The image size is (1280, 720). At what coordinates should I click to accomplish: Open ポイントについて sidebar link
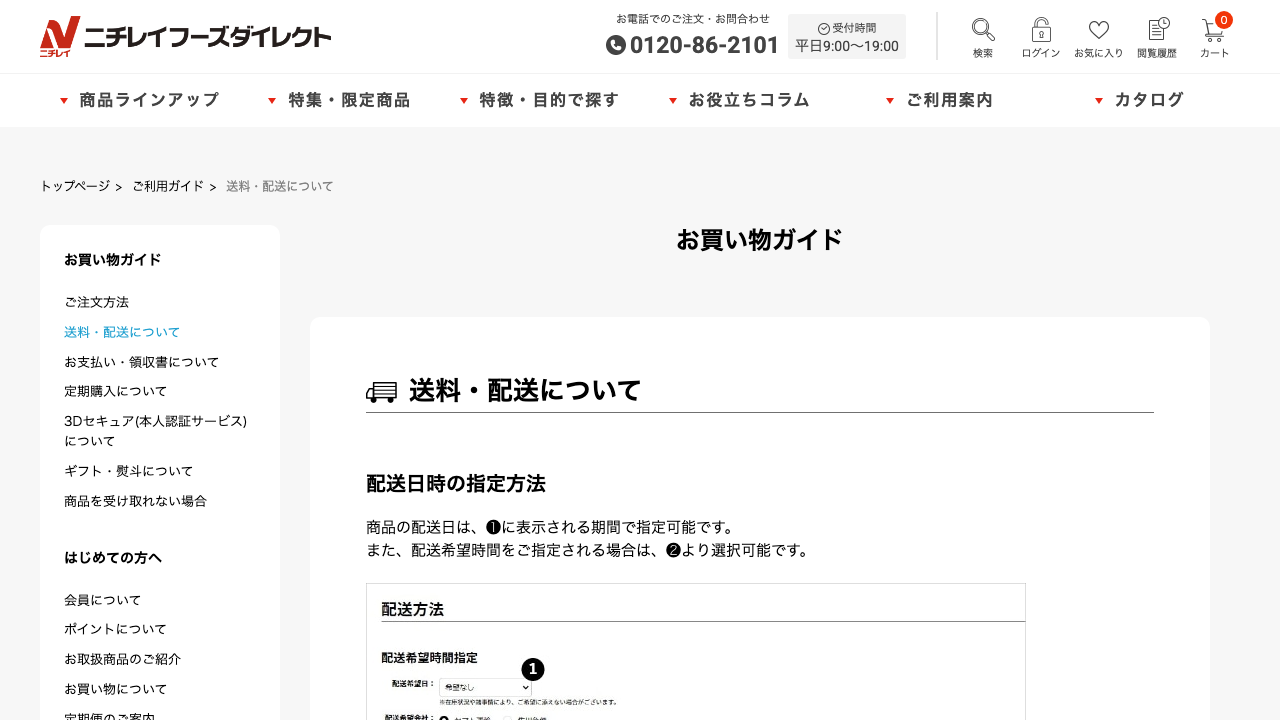pos(115,629)
